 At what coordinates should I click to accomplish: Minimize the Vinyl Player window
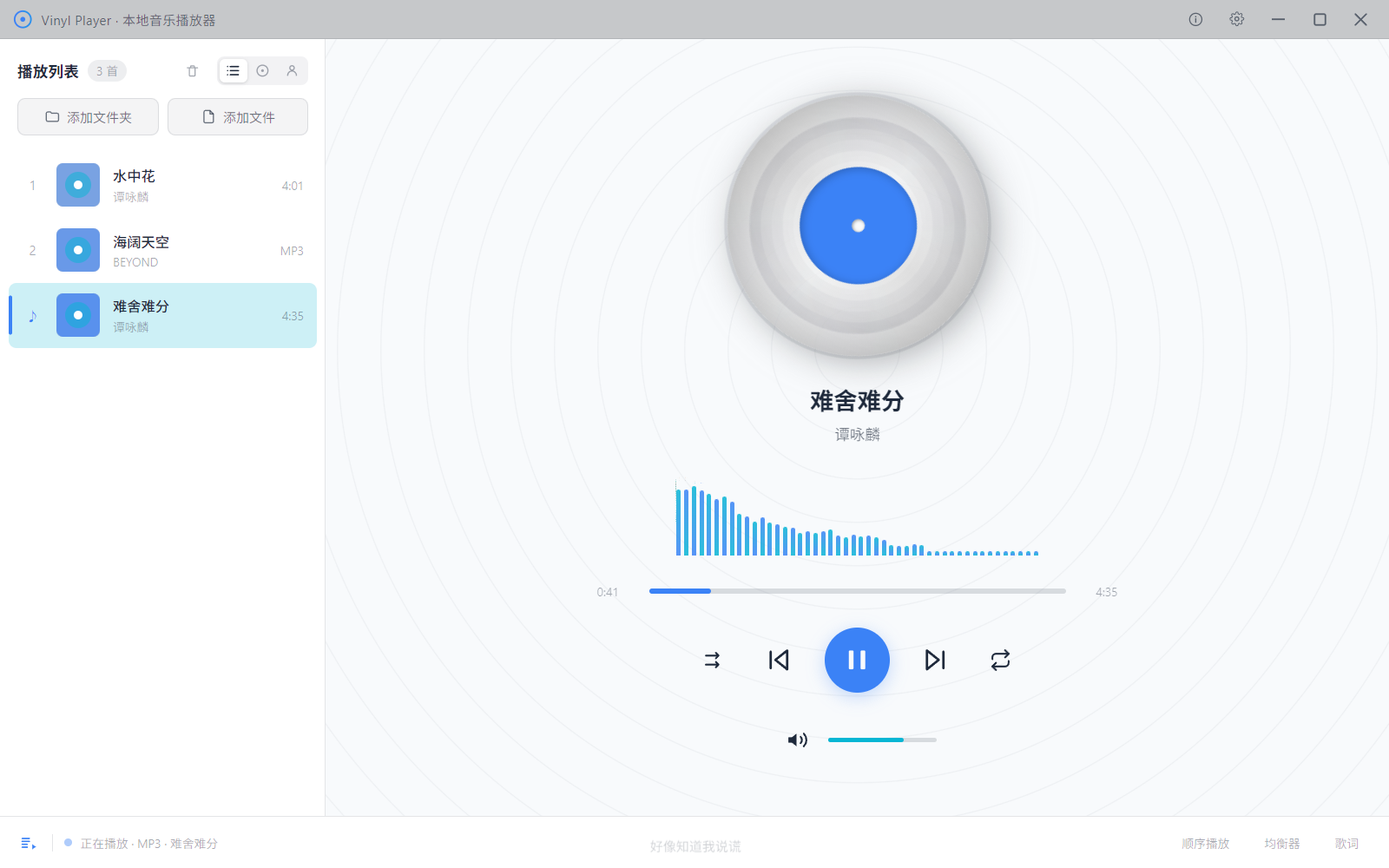tap(1278, 19)
